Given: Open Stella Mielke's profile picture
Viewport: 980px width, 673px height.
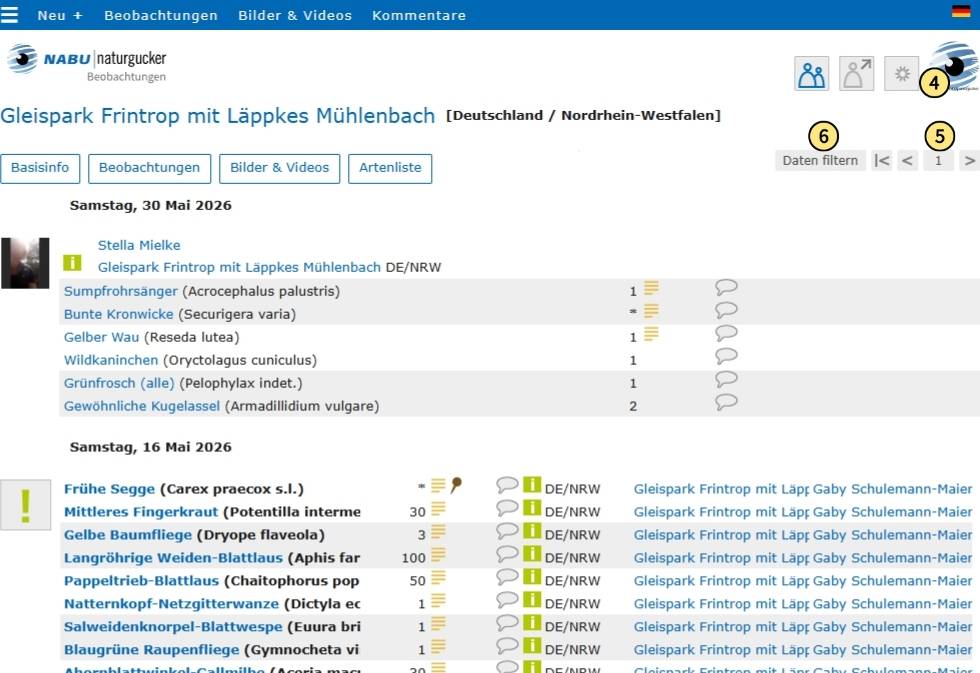Looking at the screenshot, I should pos(25,263).
